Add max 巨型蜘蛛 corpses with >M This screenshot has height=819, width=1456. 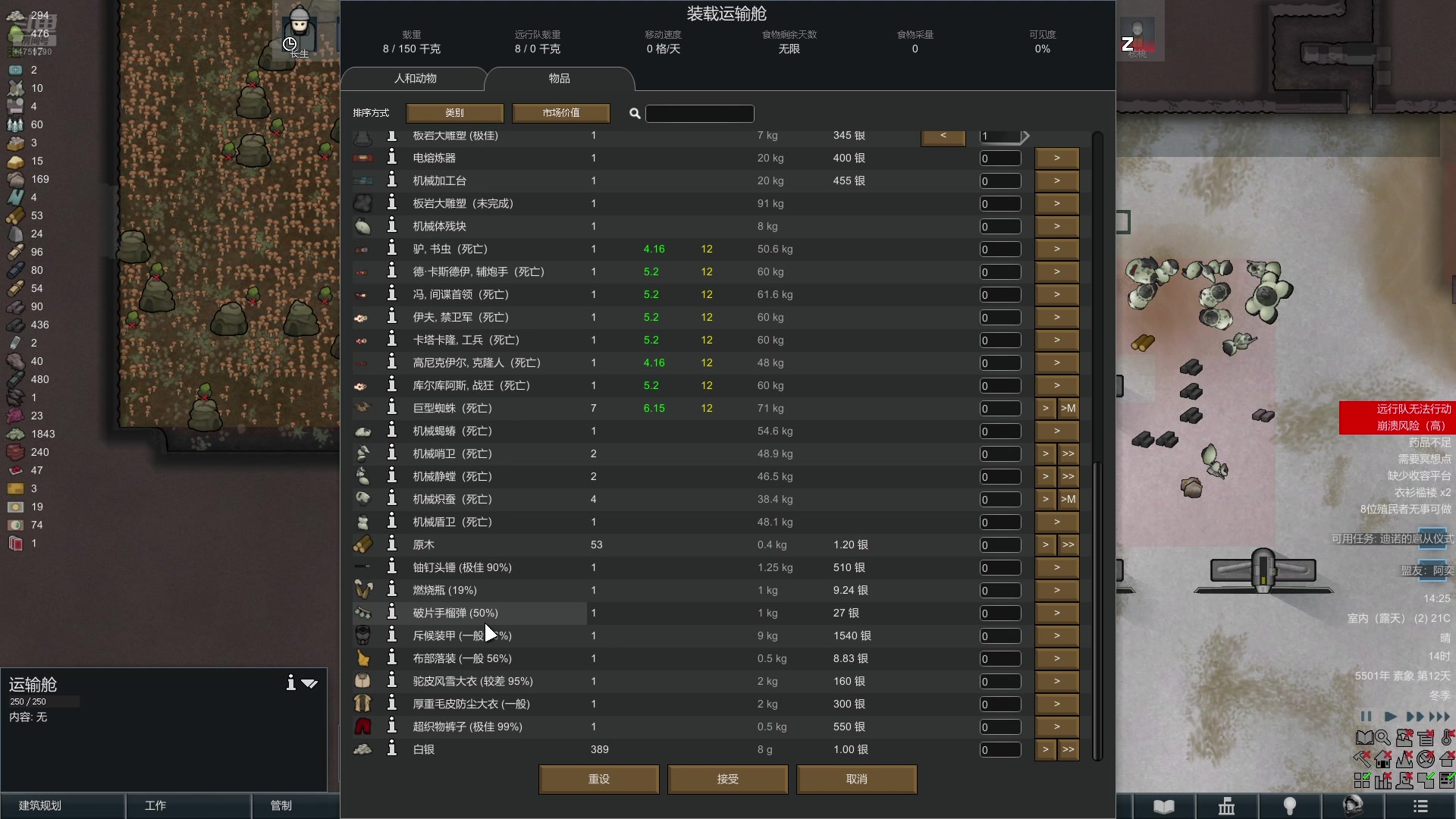coord(1068,408)
